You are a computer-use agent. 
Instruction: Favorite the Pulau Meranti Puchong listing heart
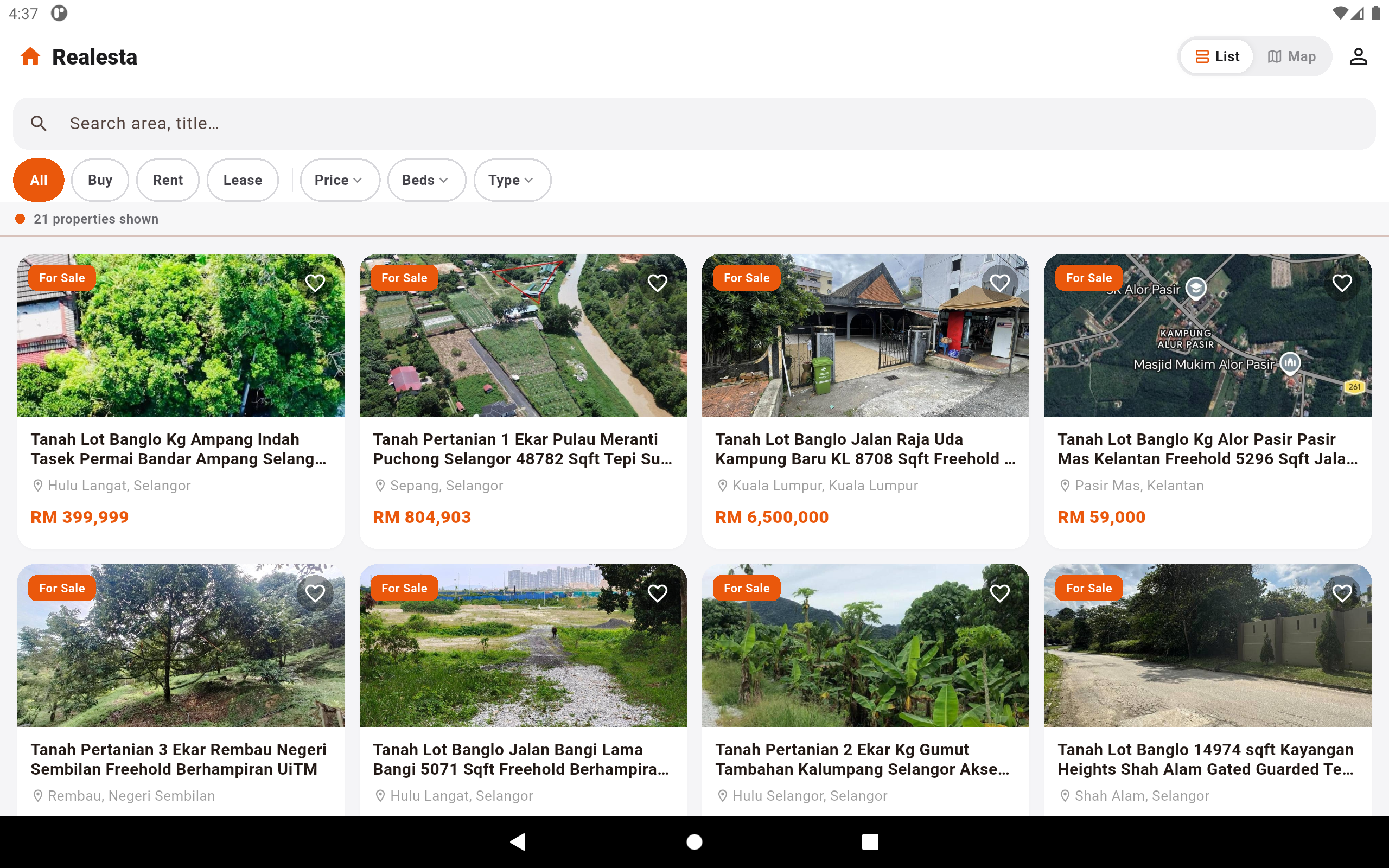(x=657, y=283)
